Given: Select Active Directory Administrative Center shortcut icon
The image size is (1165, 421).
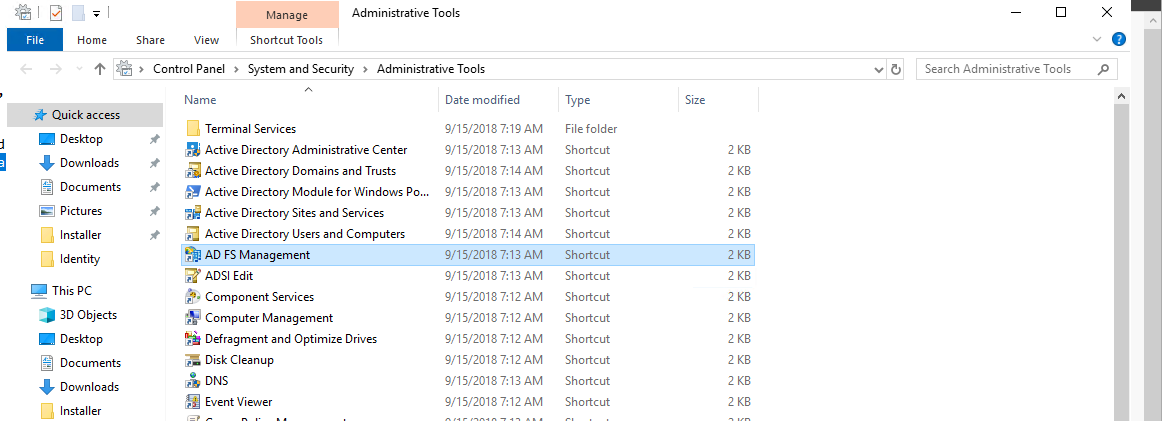Looking at the screenshot, I should pyautogui.click(x=193, y=149).
